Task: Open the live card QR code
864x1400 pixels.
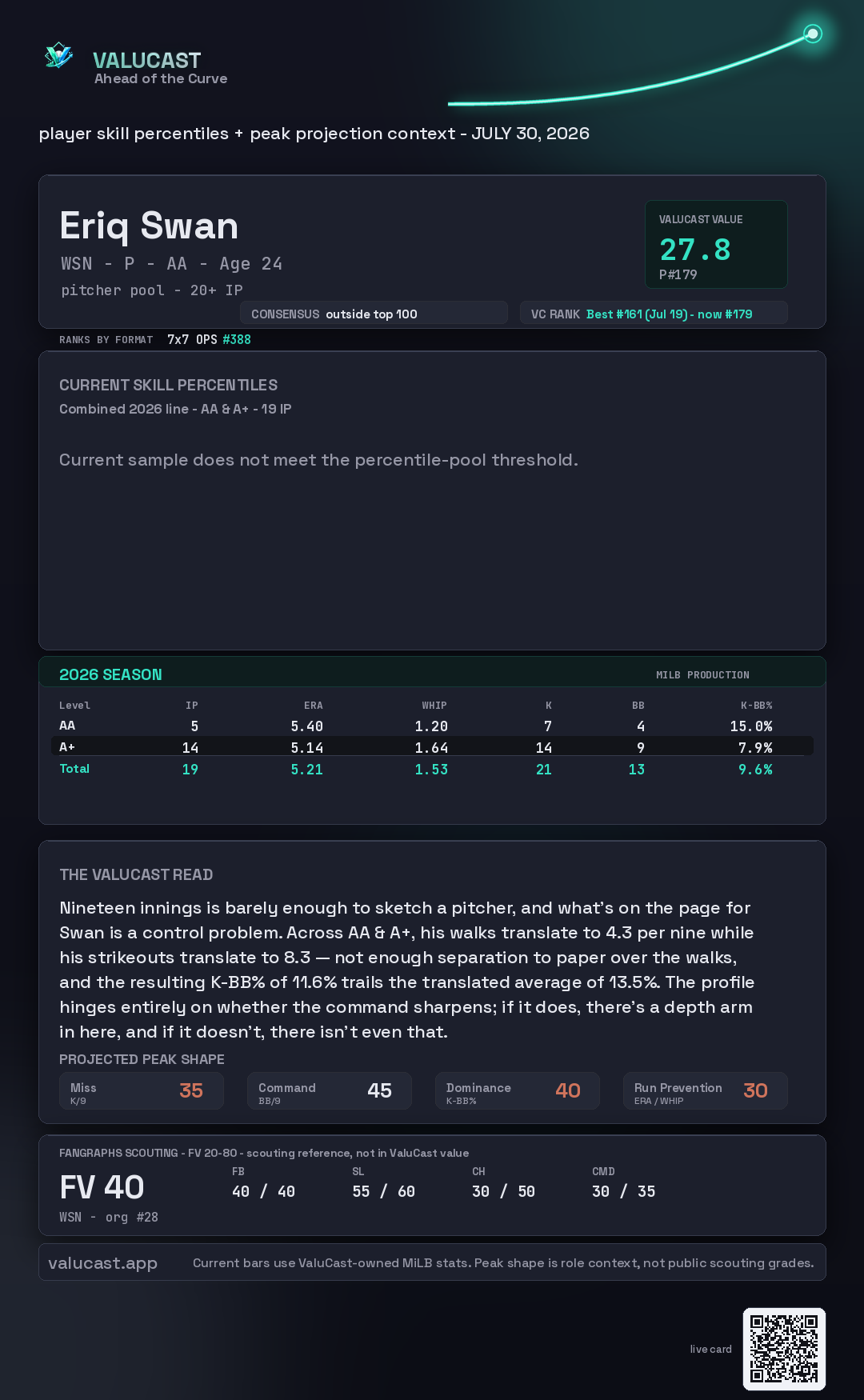Action: pos(784,1349)
